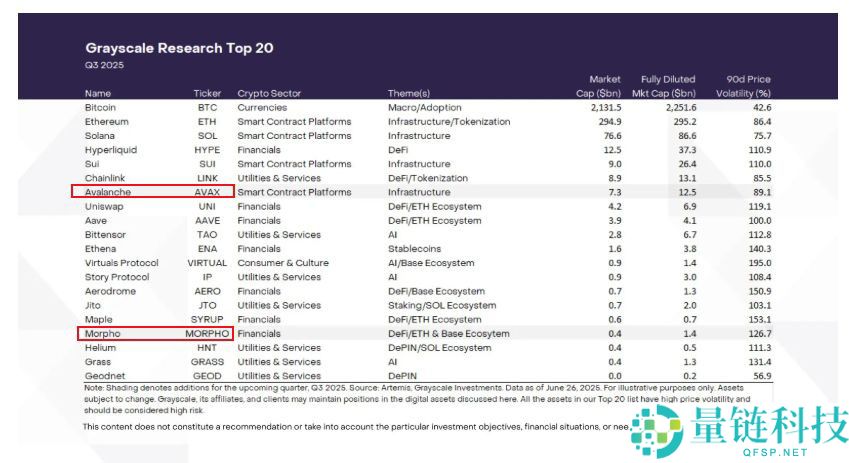Viewport: 849px width, 463px height.
Task: Click the Ethereum market cap value 294.9
Action: click(x=607, y=121)
